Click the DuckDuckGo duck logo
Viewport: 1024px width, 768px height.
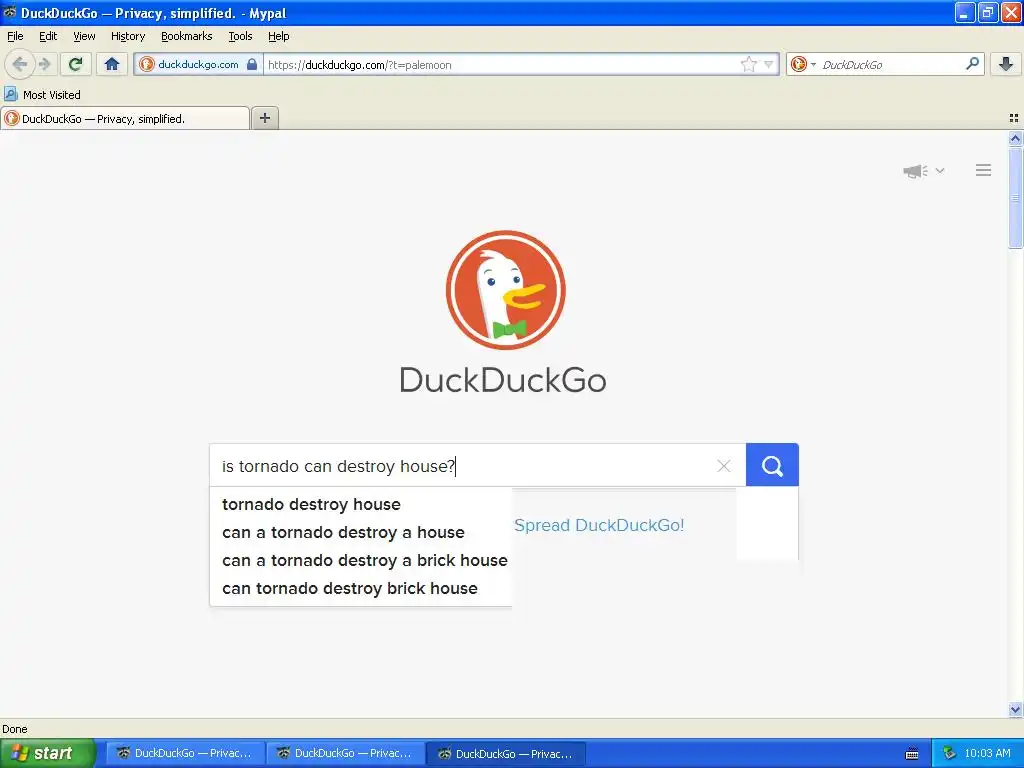click(505, 290)
